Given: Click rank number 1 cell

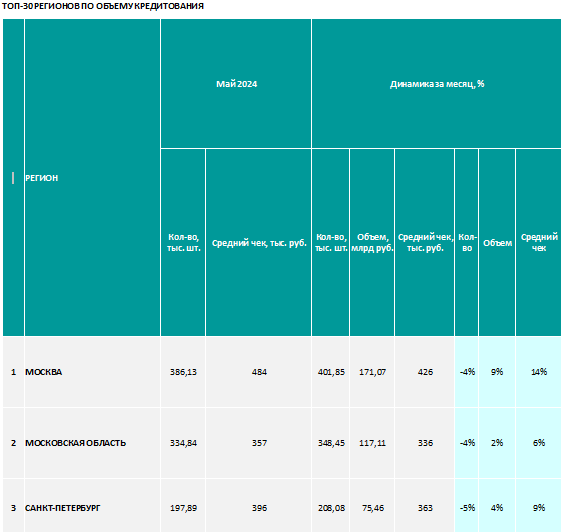Looking at the screenshot, I should pyautogui.click(x=13, y=372).
